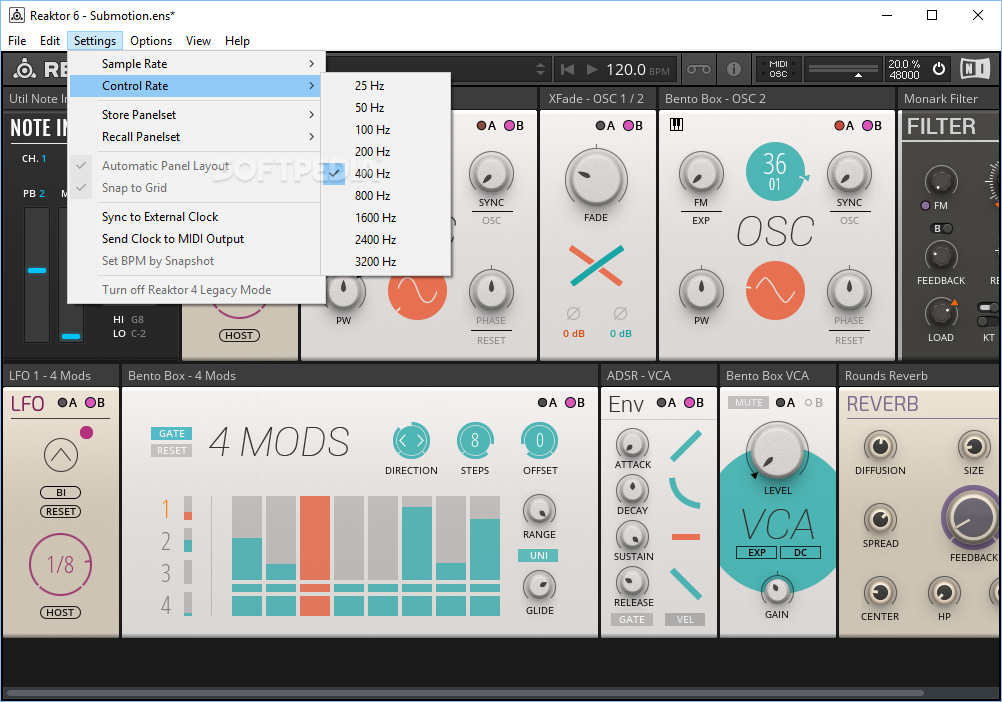This screenshot has width=1002, height=702.
Task: Select the sine waveform in OSC 2
Action: pos(775,291)
